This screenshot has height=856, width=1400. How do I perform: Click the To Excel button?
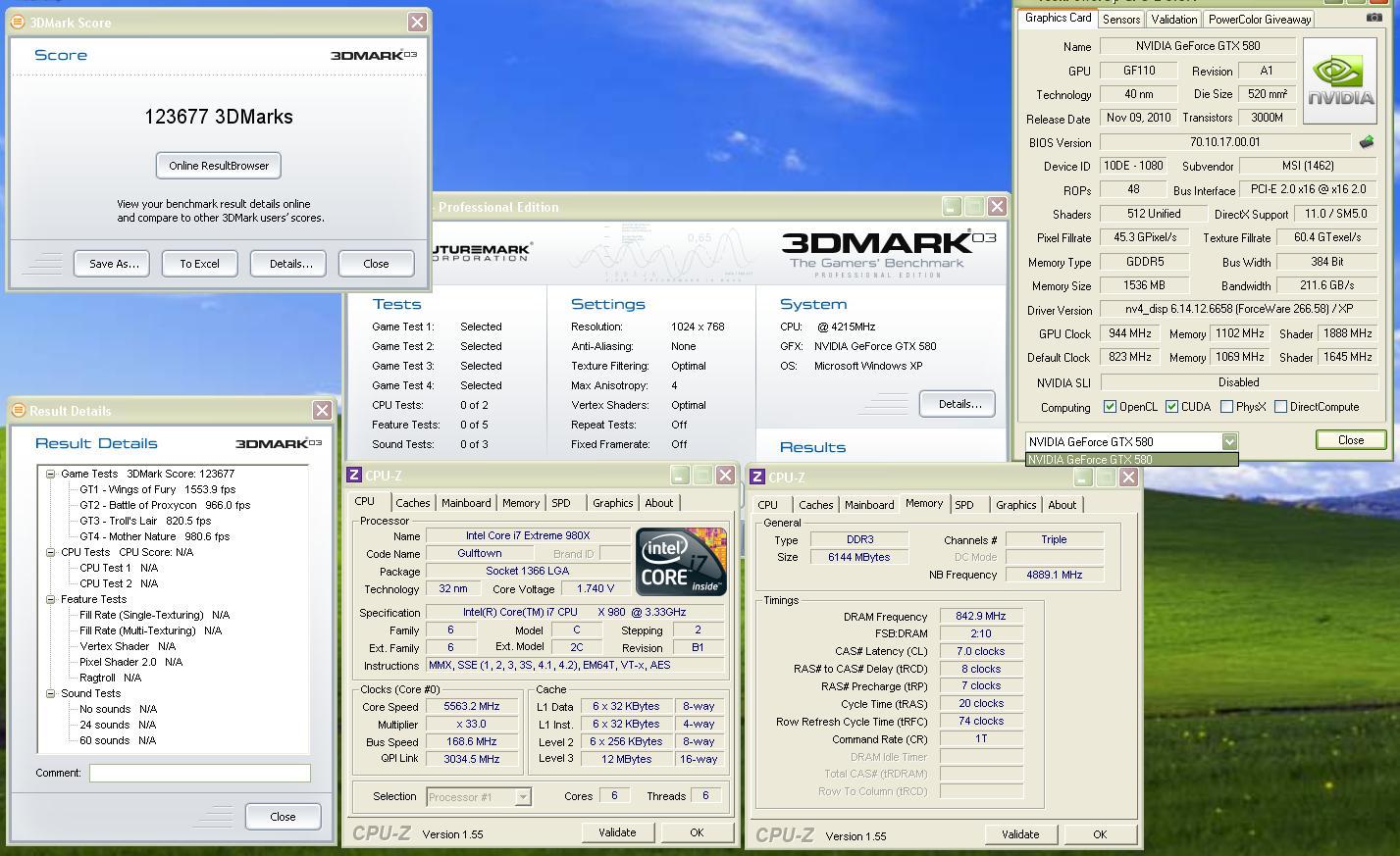click(199, 263)
